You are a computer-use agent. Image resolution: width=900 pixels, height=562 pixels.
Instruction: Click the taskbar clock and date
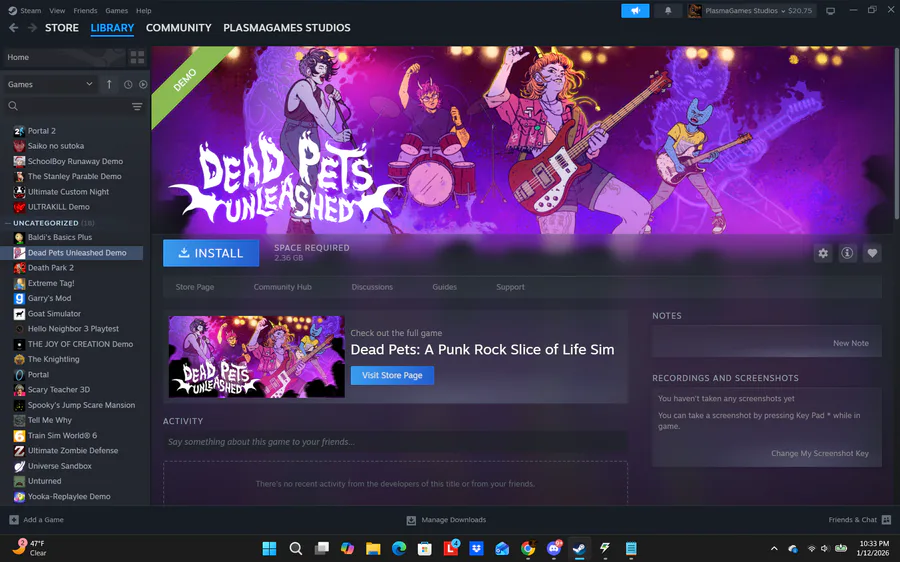point(874,548)
